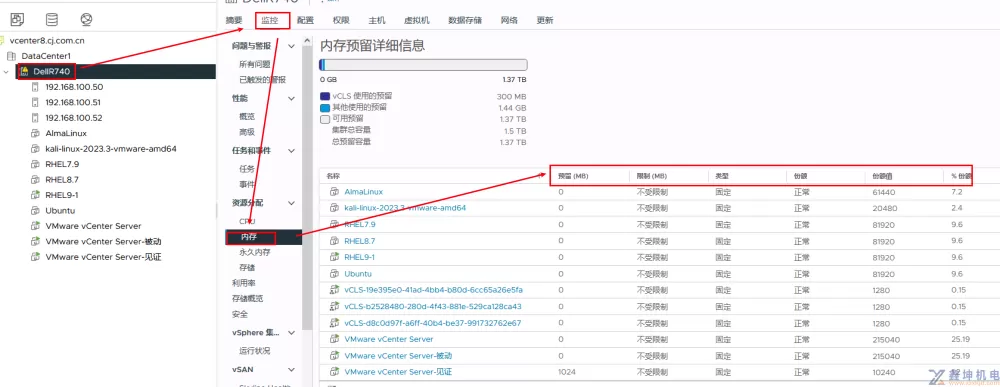Click the vCenter Server-被动 VM icon in tree
The image size is (1000, 387).
[34, 242]
